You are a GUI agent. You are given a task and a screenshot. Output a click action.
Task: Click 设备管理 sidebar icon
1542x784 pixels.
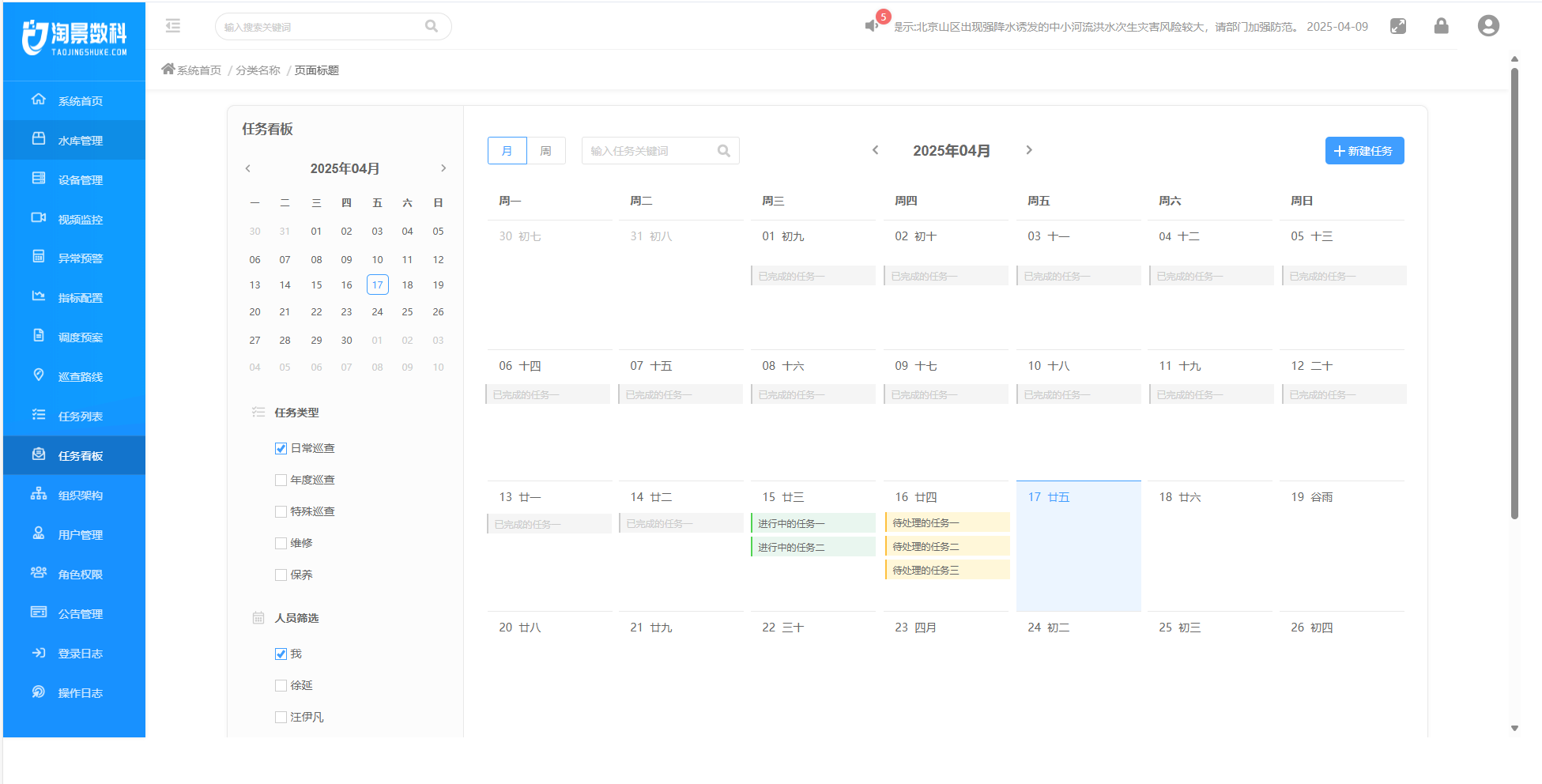pos(38,179)
